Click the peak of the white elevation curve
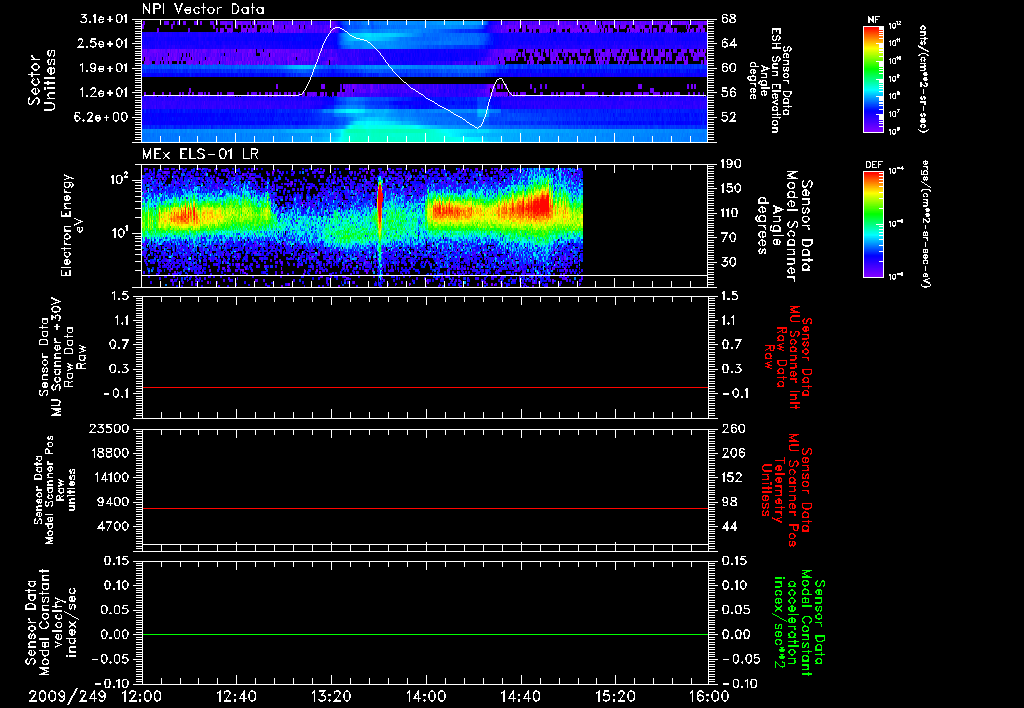 tap(337, 27)
